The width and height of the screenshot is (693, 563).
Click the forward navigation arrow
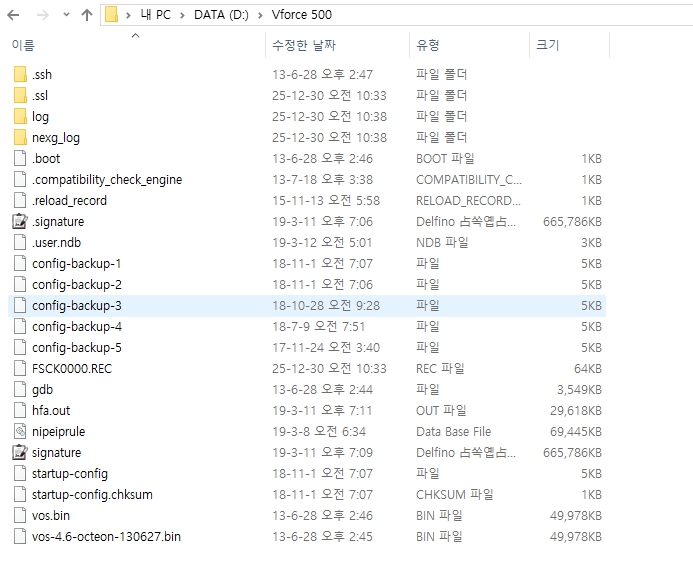(x=43, y=15)
